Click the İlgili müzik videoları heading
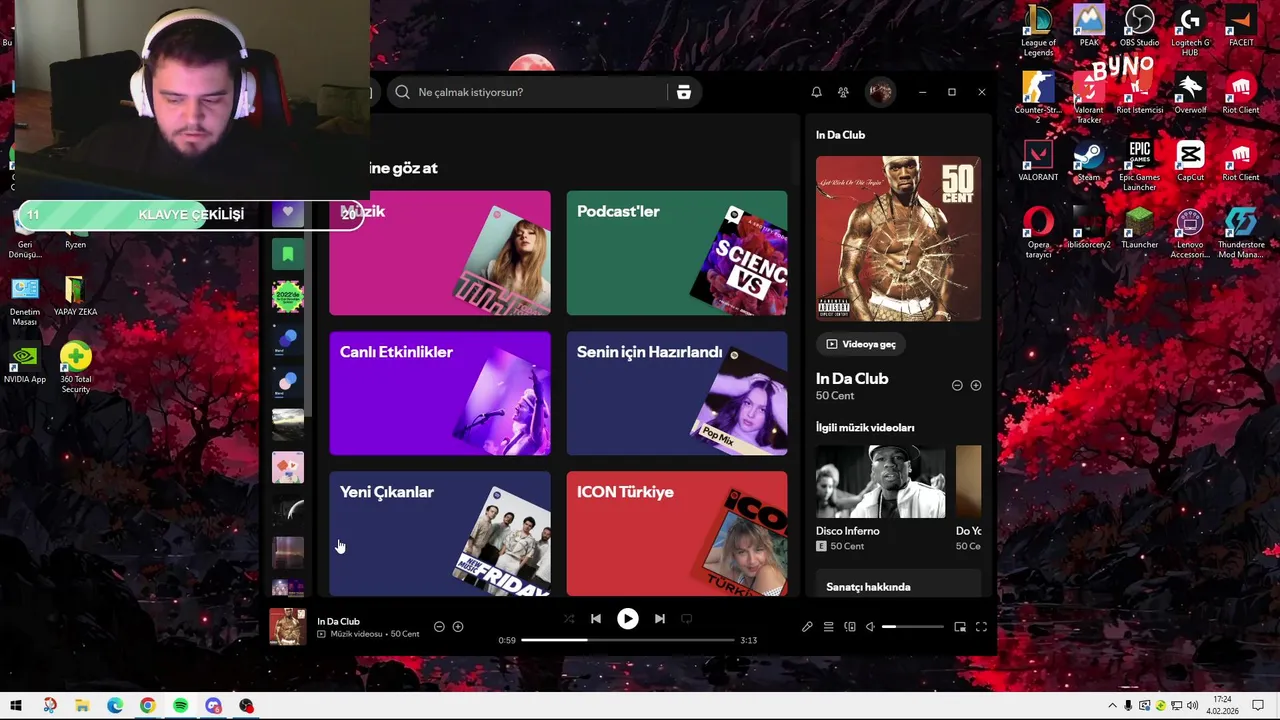 (865, 427)
